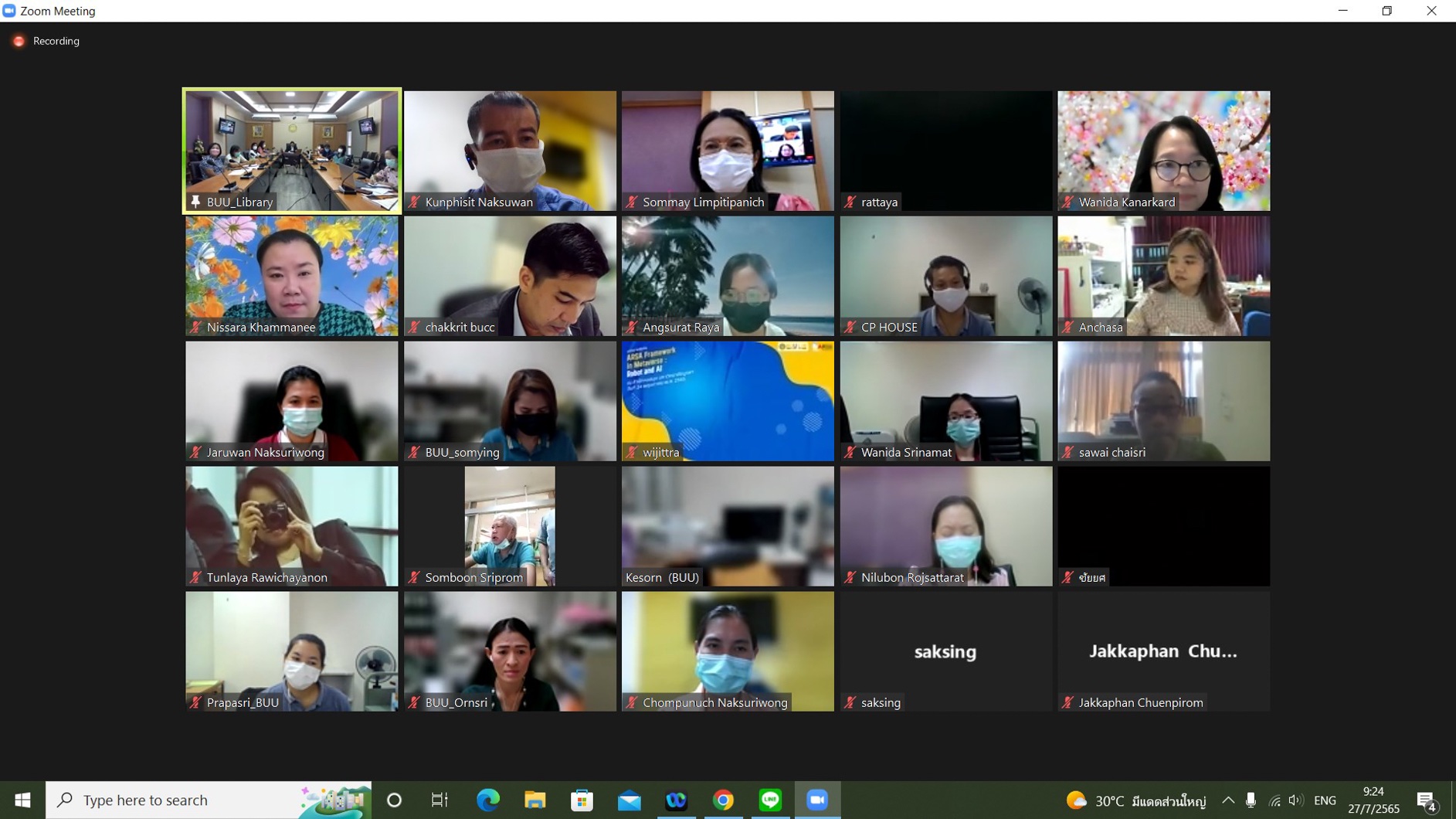Click the pin icon on BUU_Library tile
The width and height of the screenshot is (1456, 819).
click(x=195, y=202)
